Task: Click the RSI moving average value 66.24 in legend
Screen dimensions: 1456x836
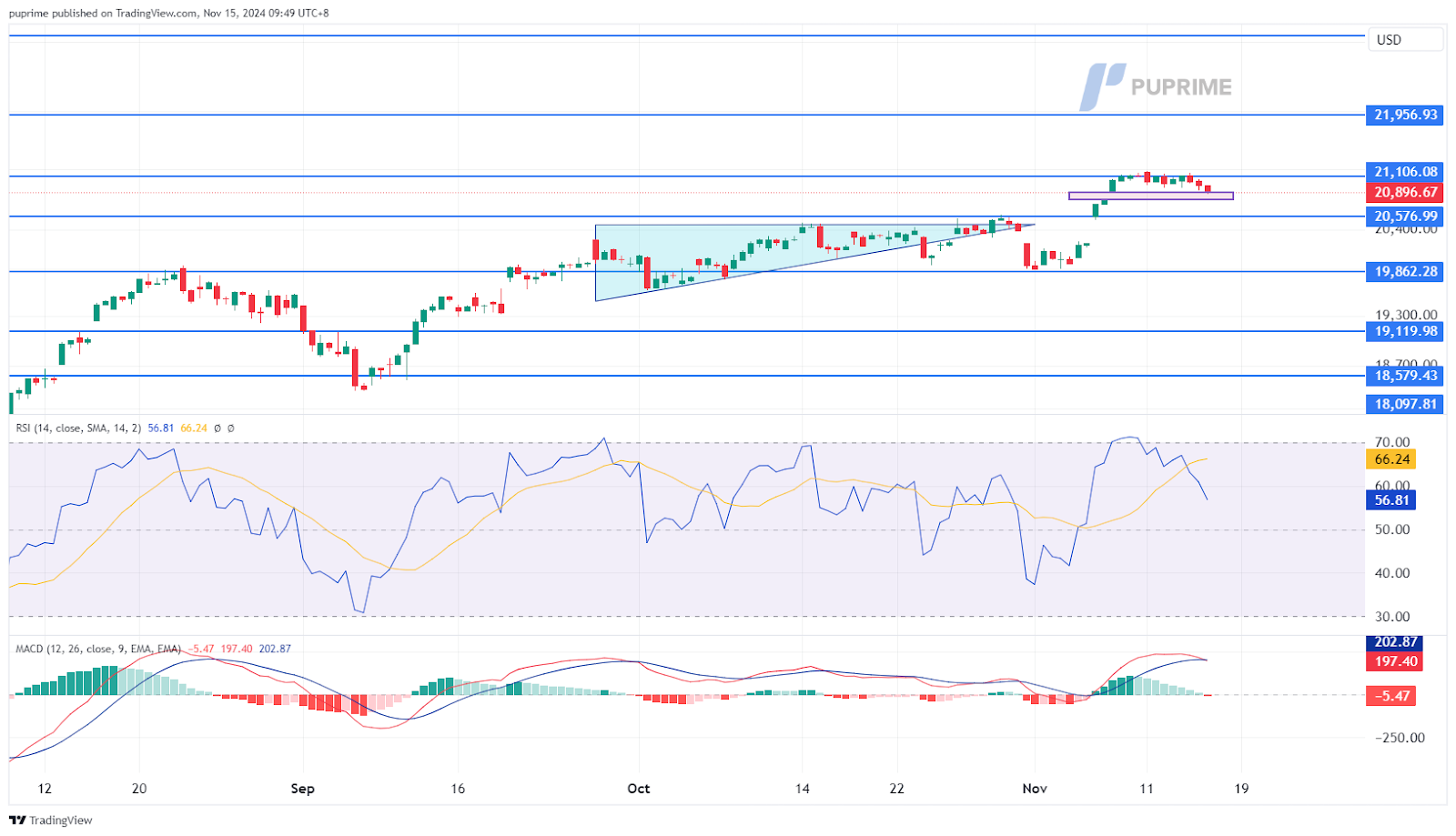Action: 194,428
